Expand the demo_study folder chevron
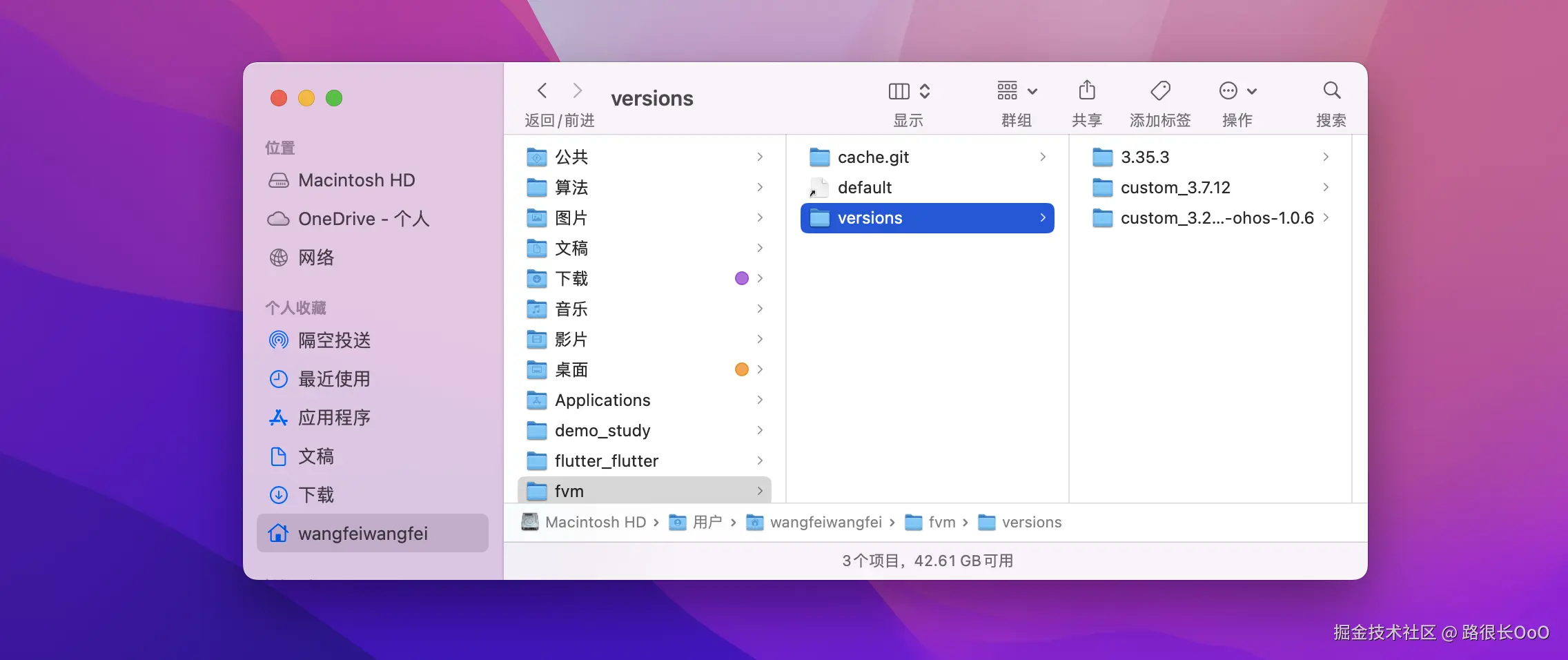The image size is (1568, 660). pos(760,430)
